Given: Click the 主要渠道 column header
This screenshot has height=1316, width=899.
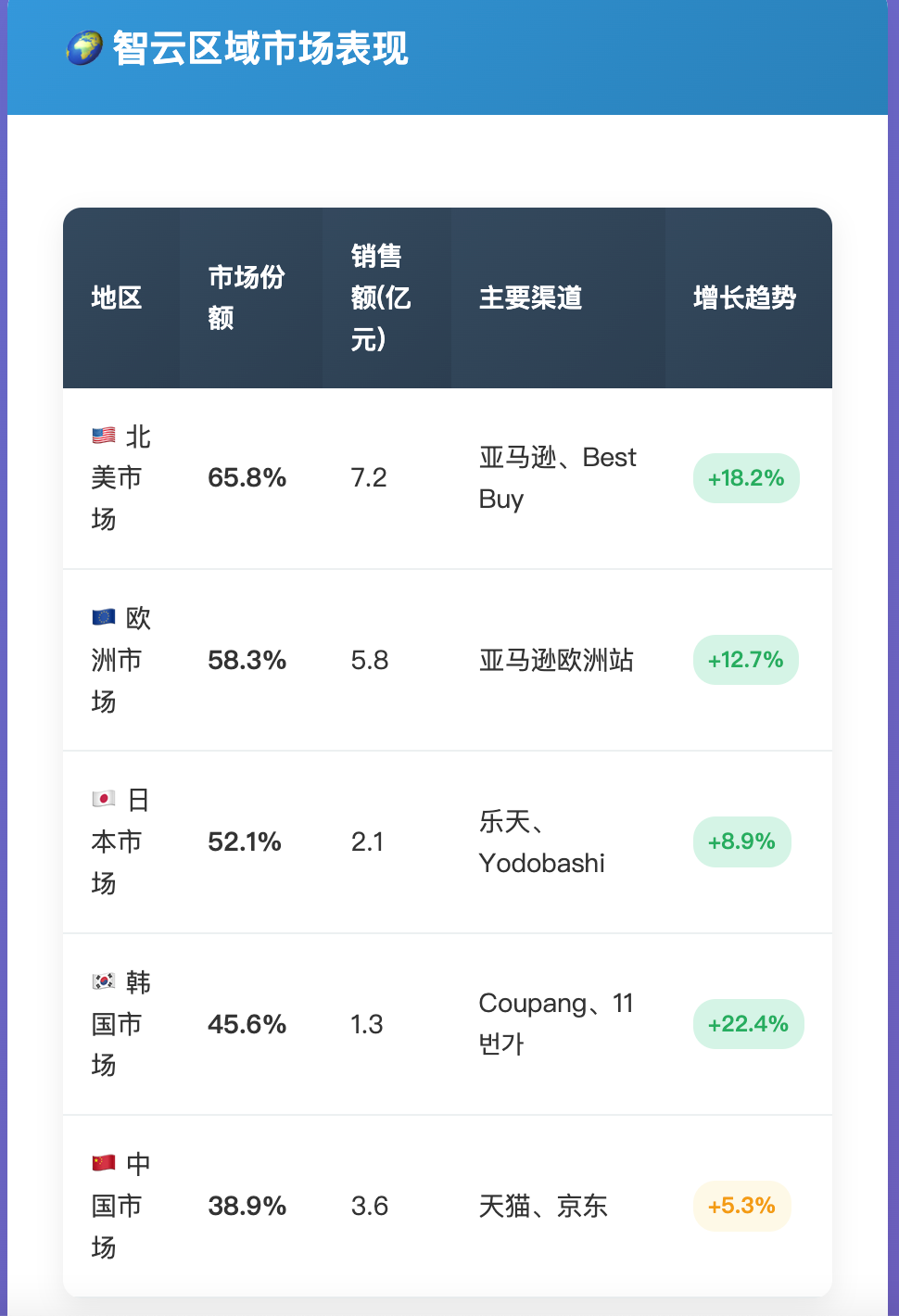Looking at the screenshot, I should (531, 297).
